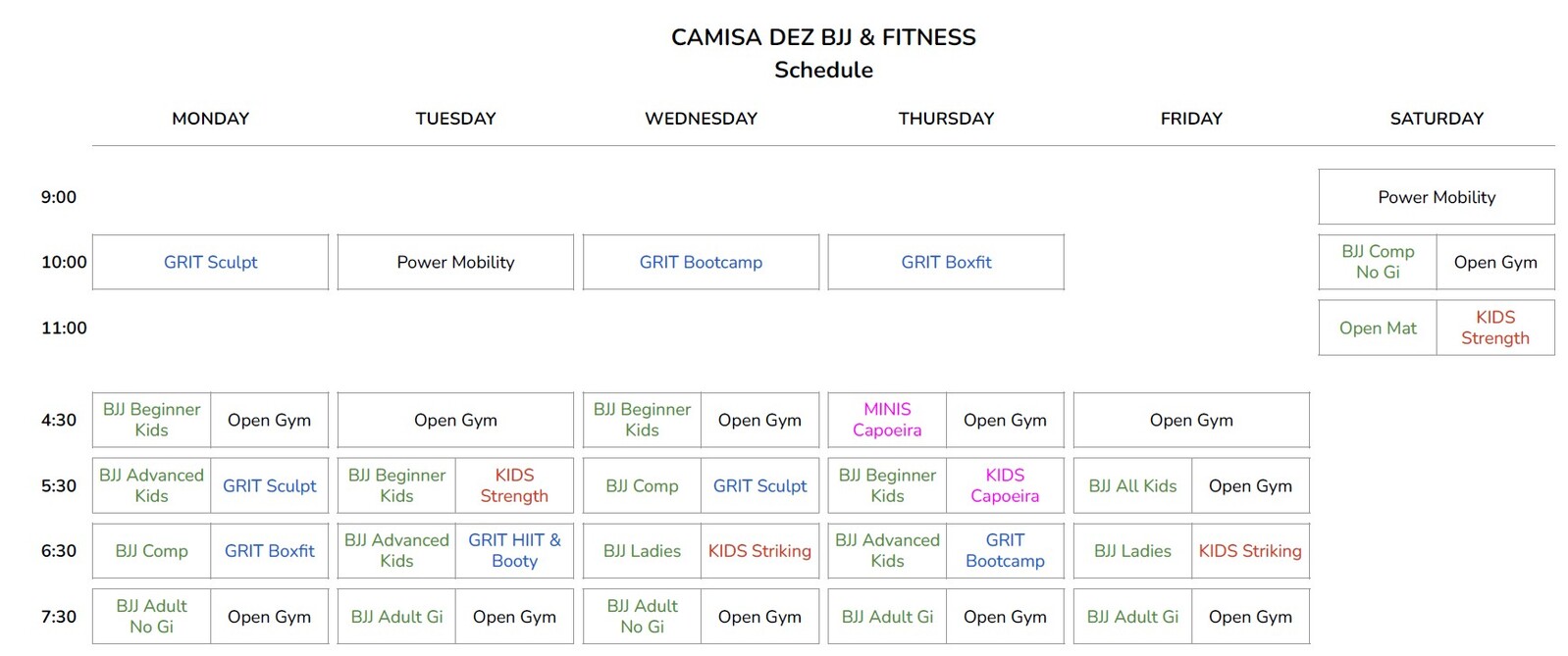
Task: Select Wednesday 6:30 KIDS Striking class
Action: coord(759,551)
